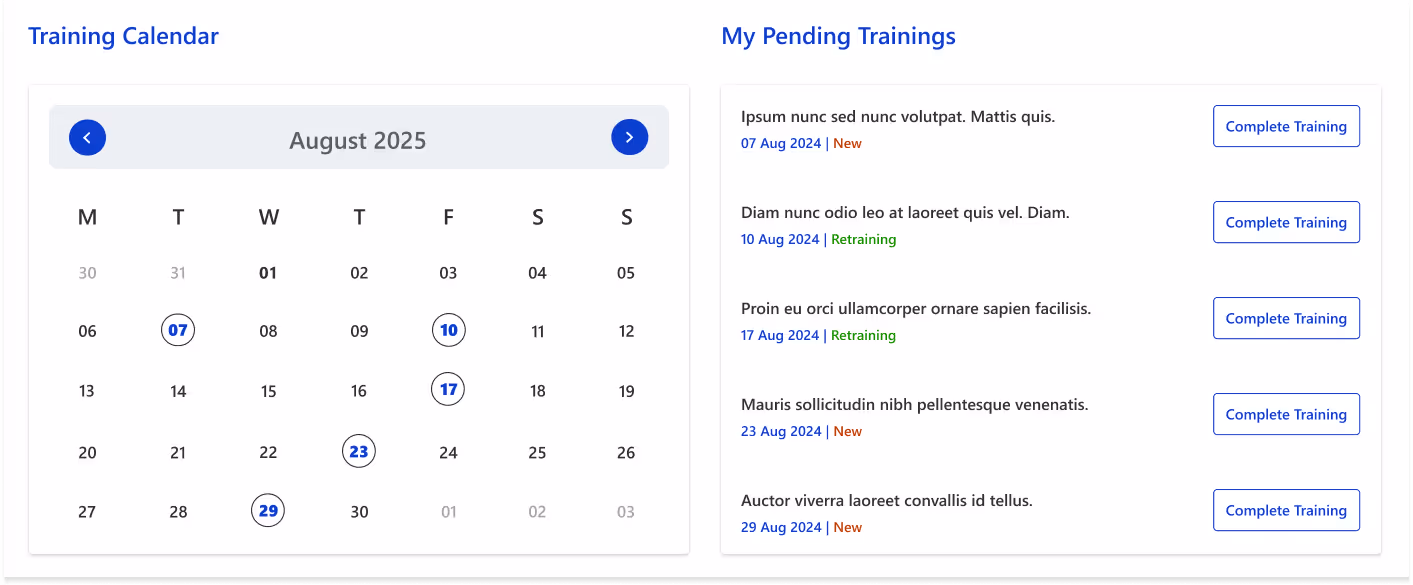Select the circled date 23 on the calendar
The image size is (1413, 585).
tap(359, 451)
